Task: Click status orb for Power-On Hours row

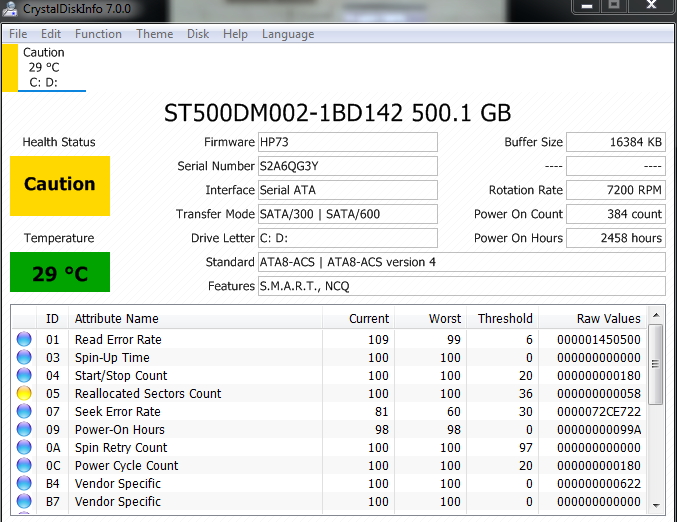Action: point(24,429)
